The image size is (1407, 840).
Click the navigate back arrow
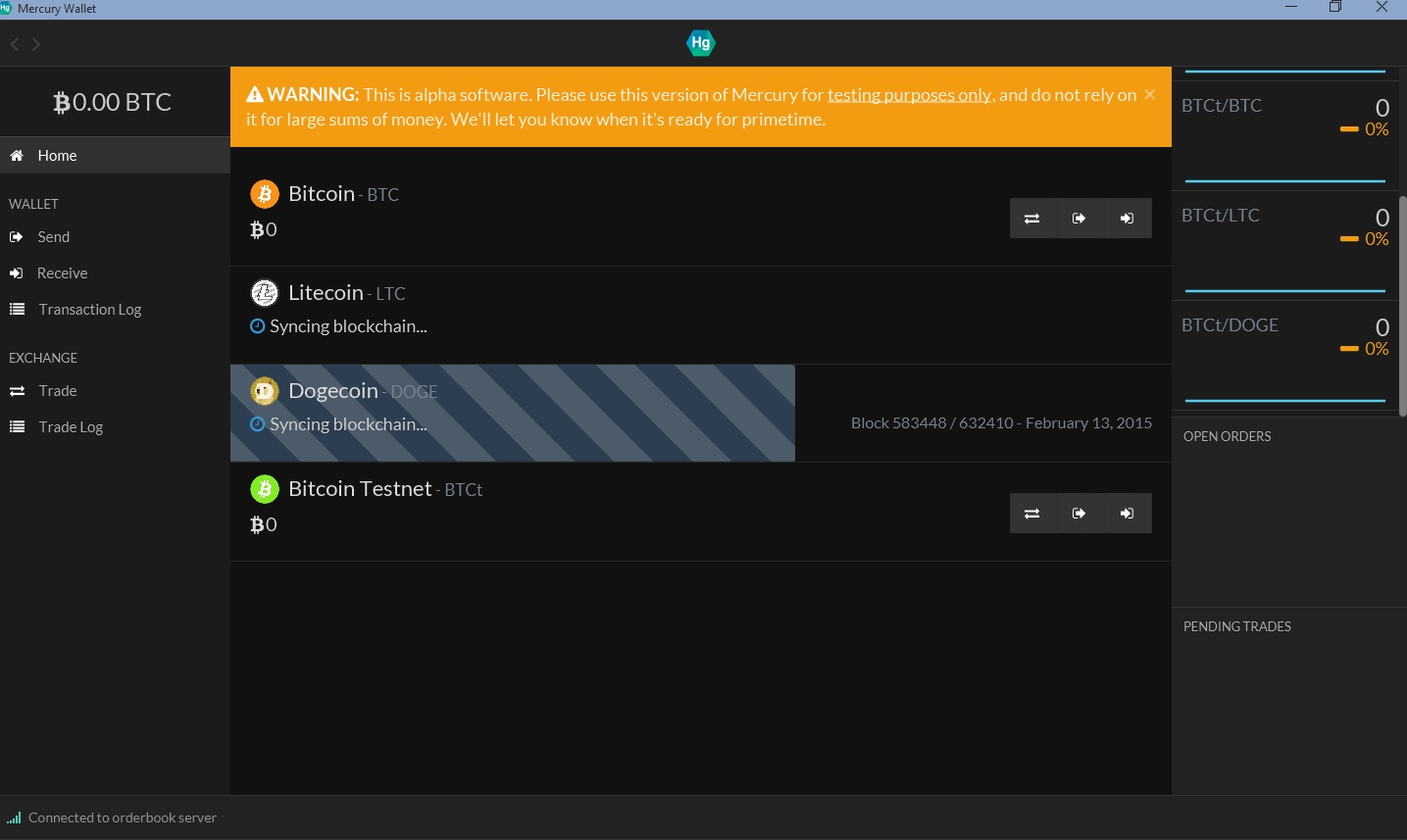tap(15, 44)
